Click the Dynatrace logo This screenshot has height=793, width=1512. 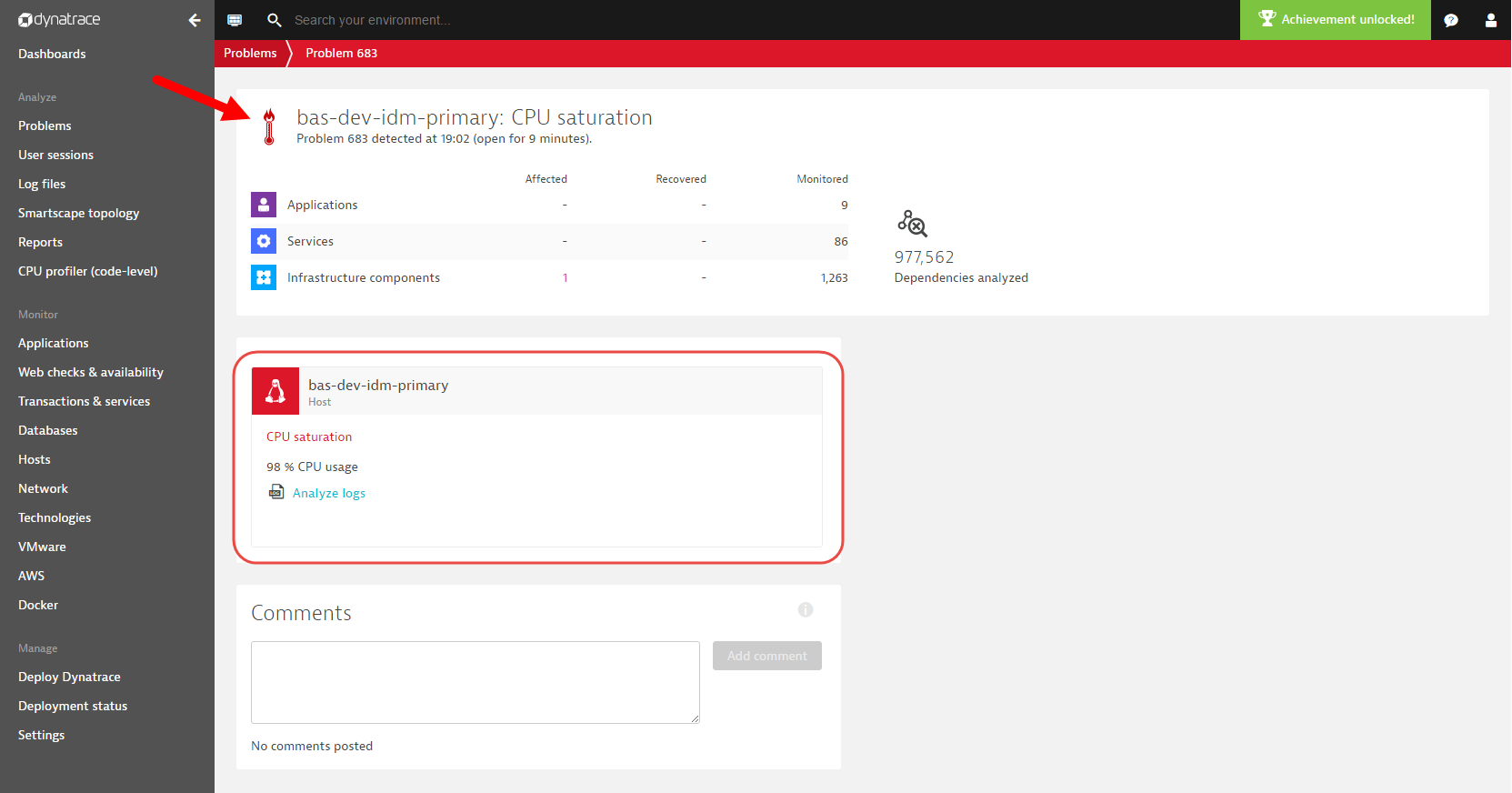(59, 20)
